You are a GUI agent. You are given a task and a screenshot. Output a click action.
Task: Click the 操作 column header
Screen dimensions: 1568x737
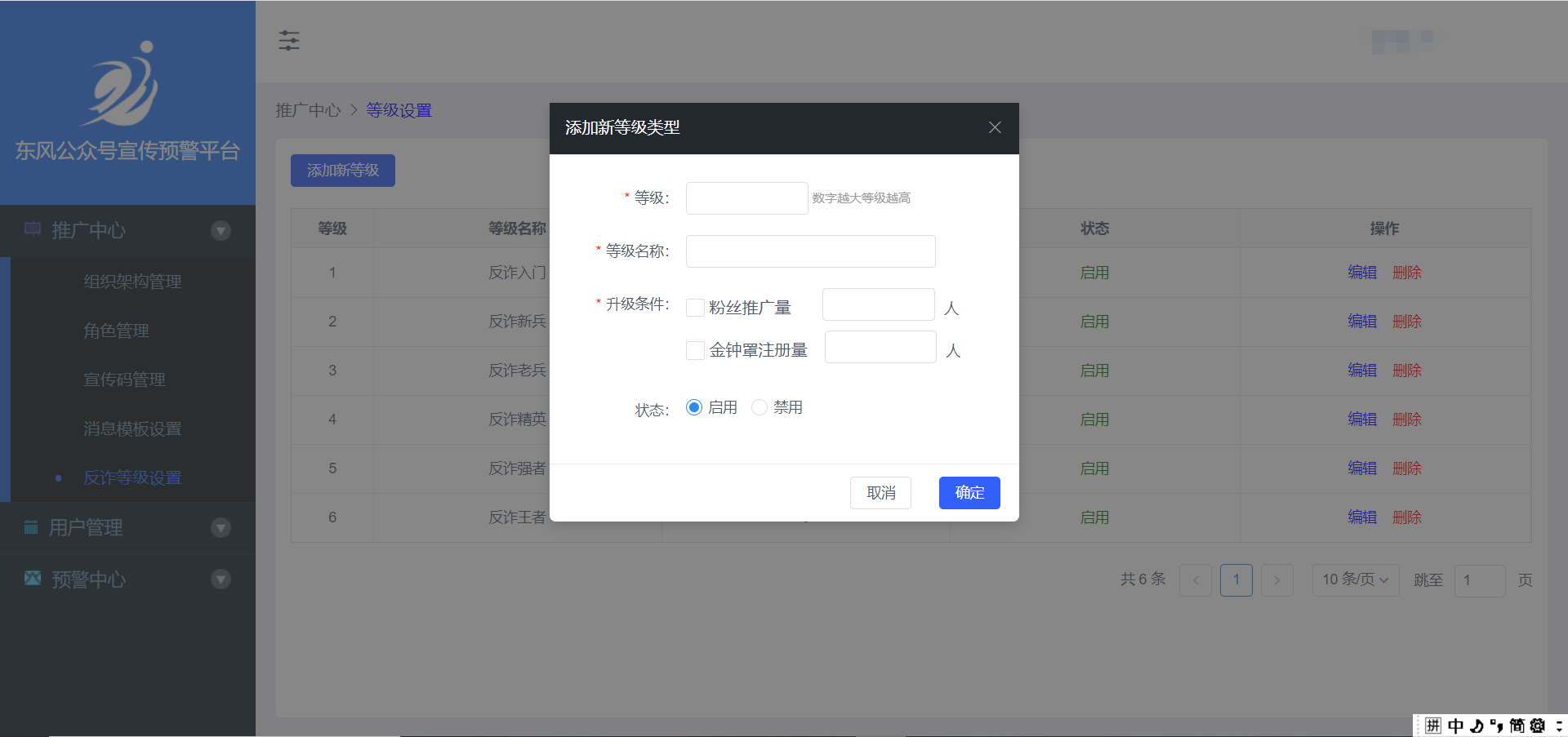coord(1384,229)
